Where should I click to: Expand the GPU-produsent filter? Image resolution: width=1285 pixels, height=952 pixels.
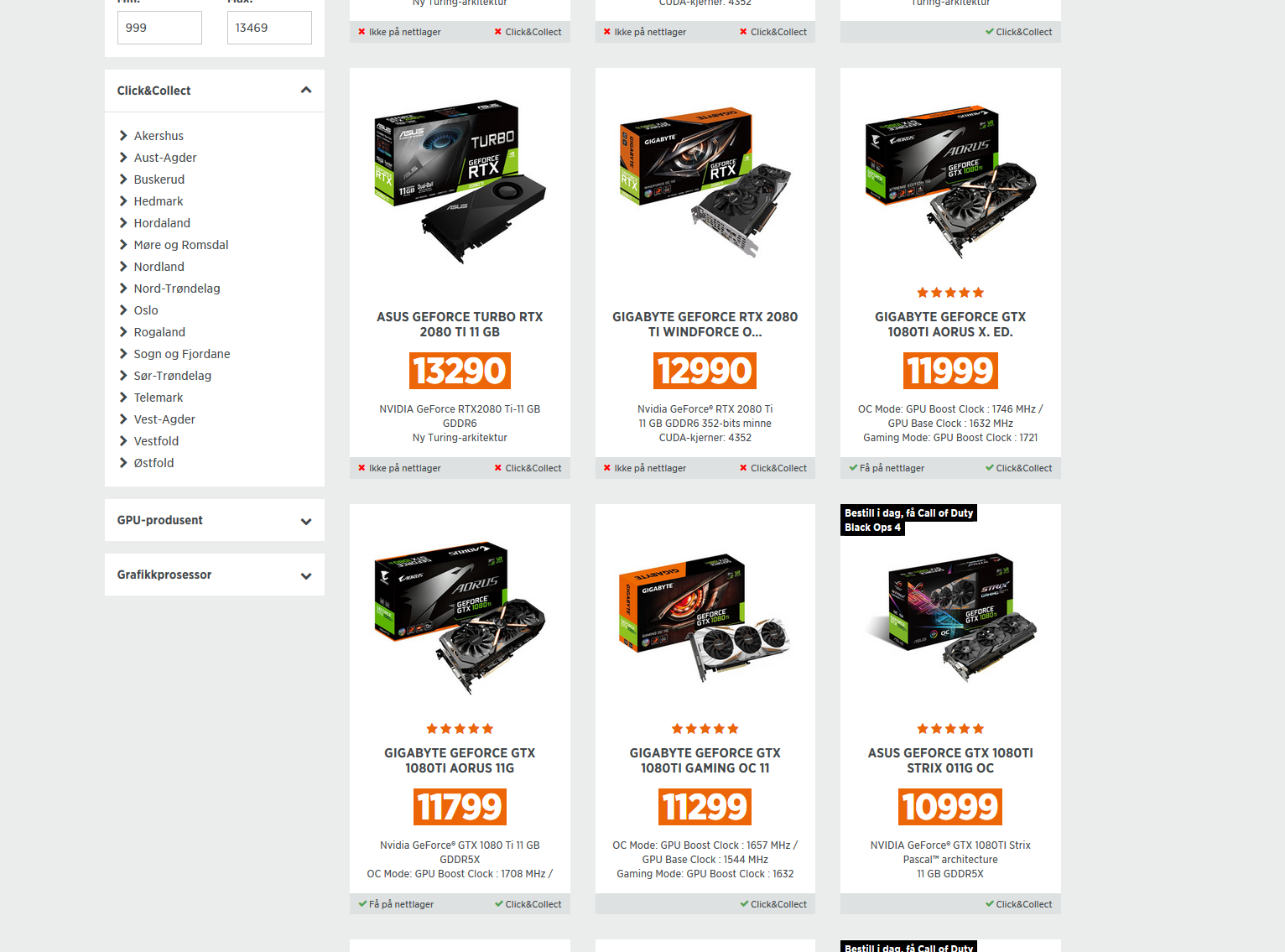coord(306,521)
